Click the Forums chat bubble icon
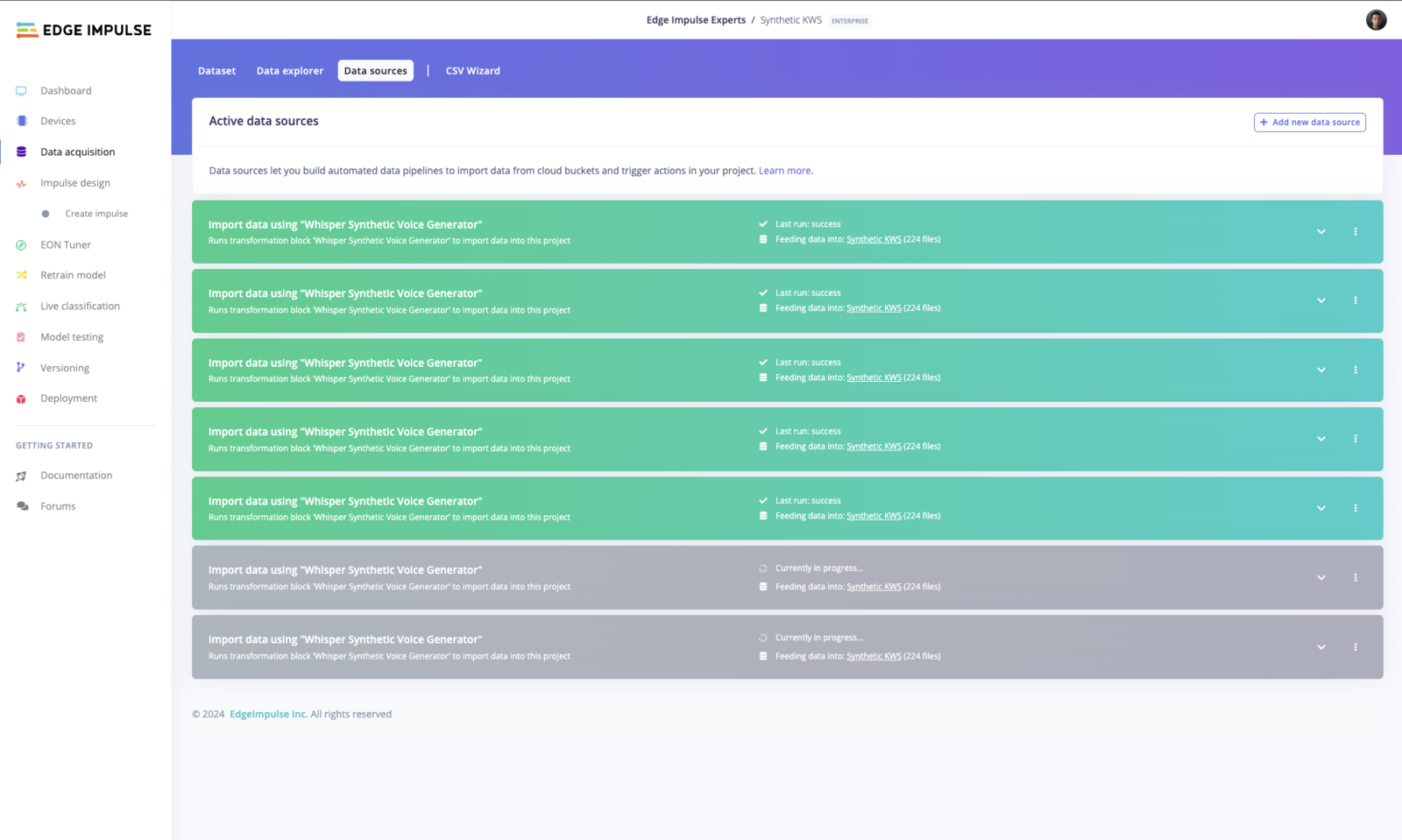 pos(22,506)
